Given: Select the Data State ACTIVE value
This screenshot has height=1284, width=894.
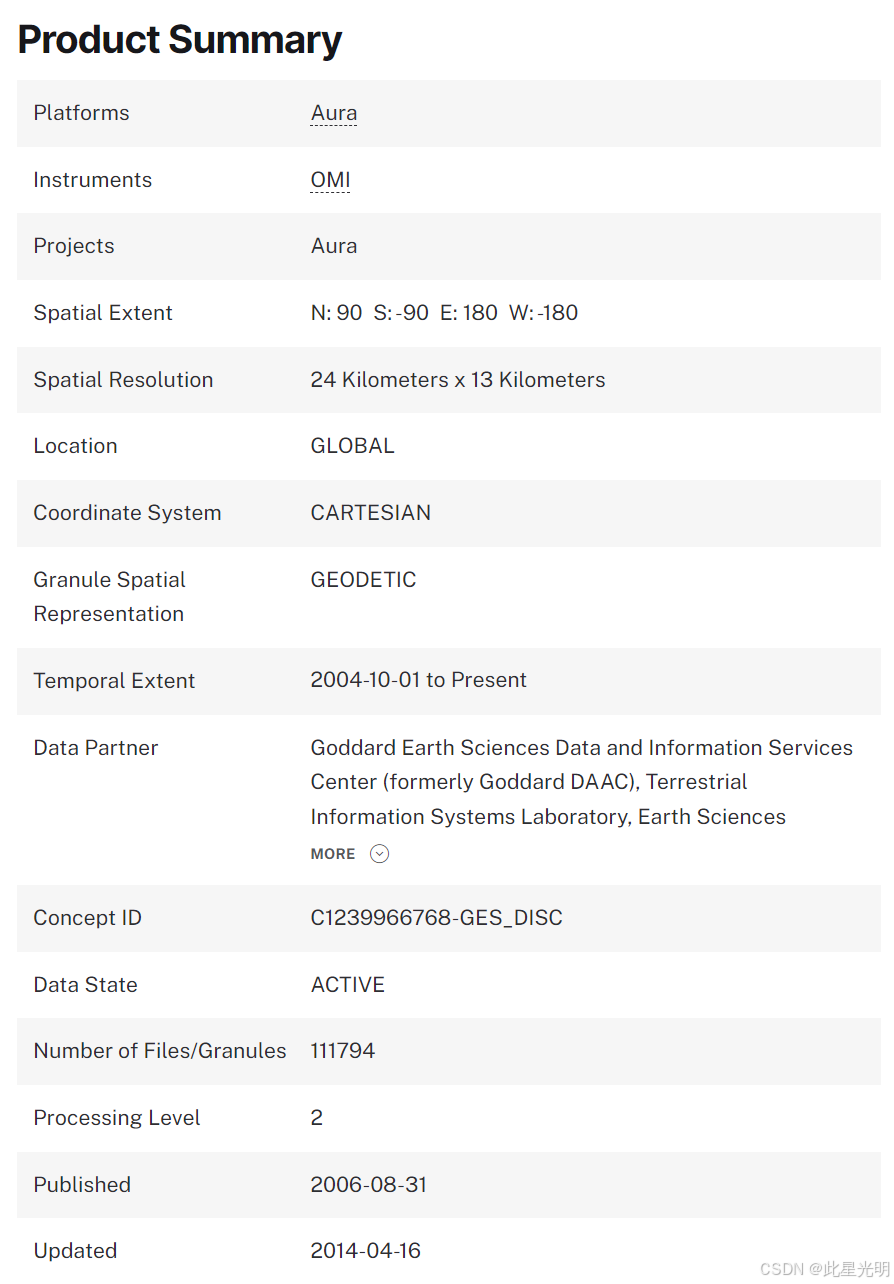Looking at the screenshot, I should coord(348,985).
